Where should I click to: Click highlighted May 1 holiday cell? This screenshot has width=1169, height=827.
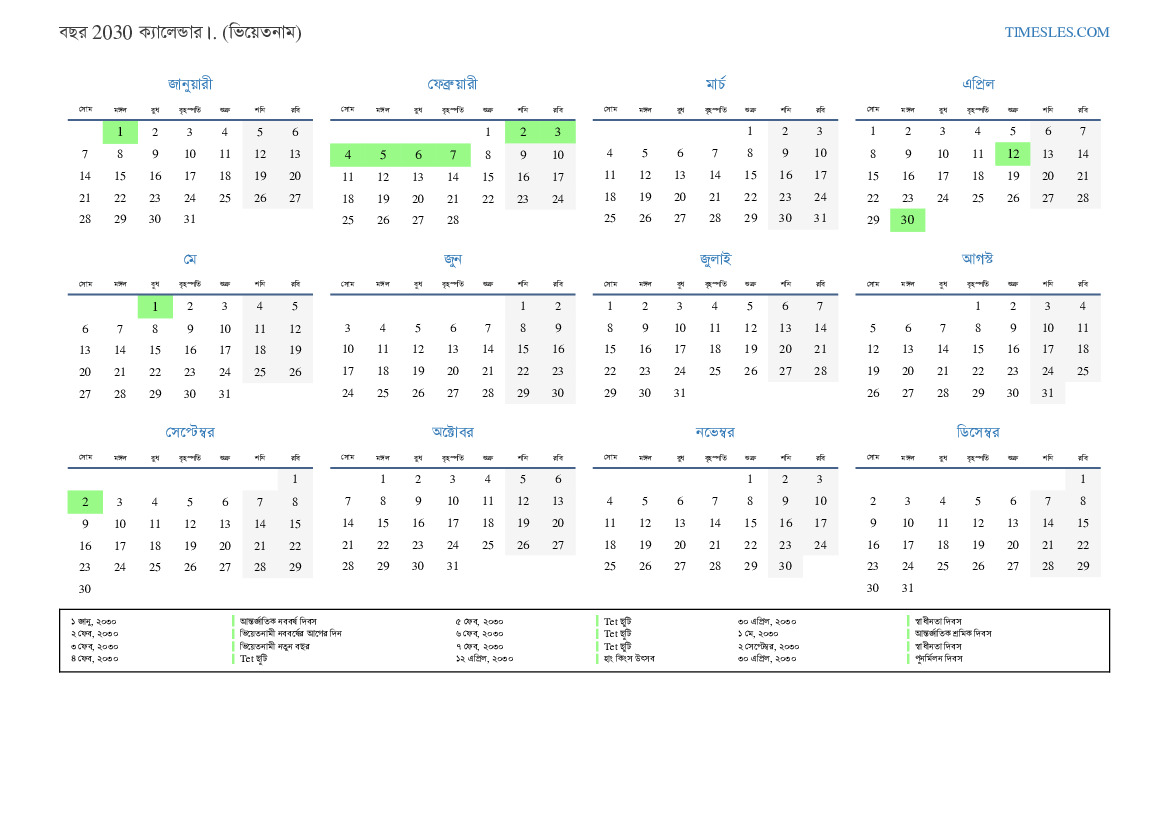click(x=155, y=306)
